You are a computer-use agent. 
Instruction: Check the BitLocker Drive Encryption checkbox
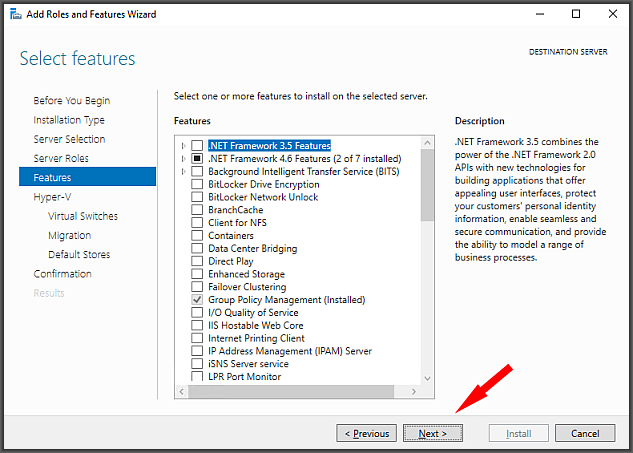pyautogui.click(x=197, y=184)
